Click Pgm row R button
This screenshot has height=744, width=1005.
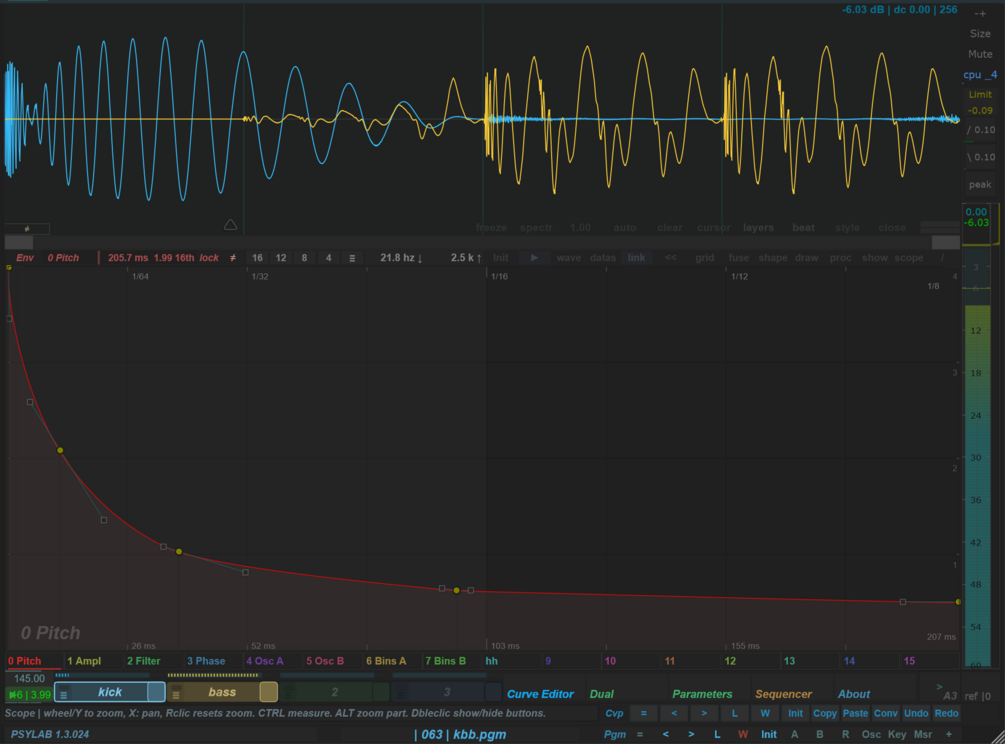pyautogui.click(x=845, y=734)
